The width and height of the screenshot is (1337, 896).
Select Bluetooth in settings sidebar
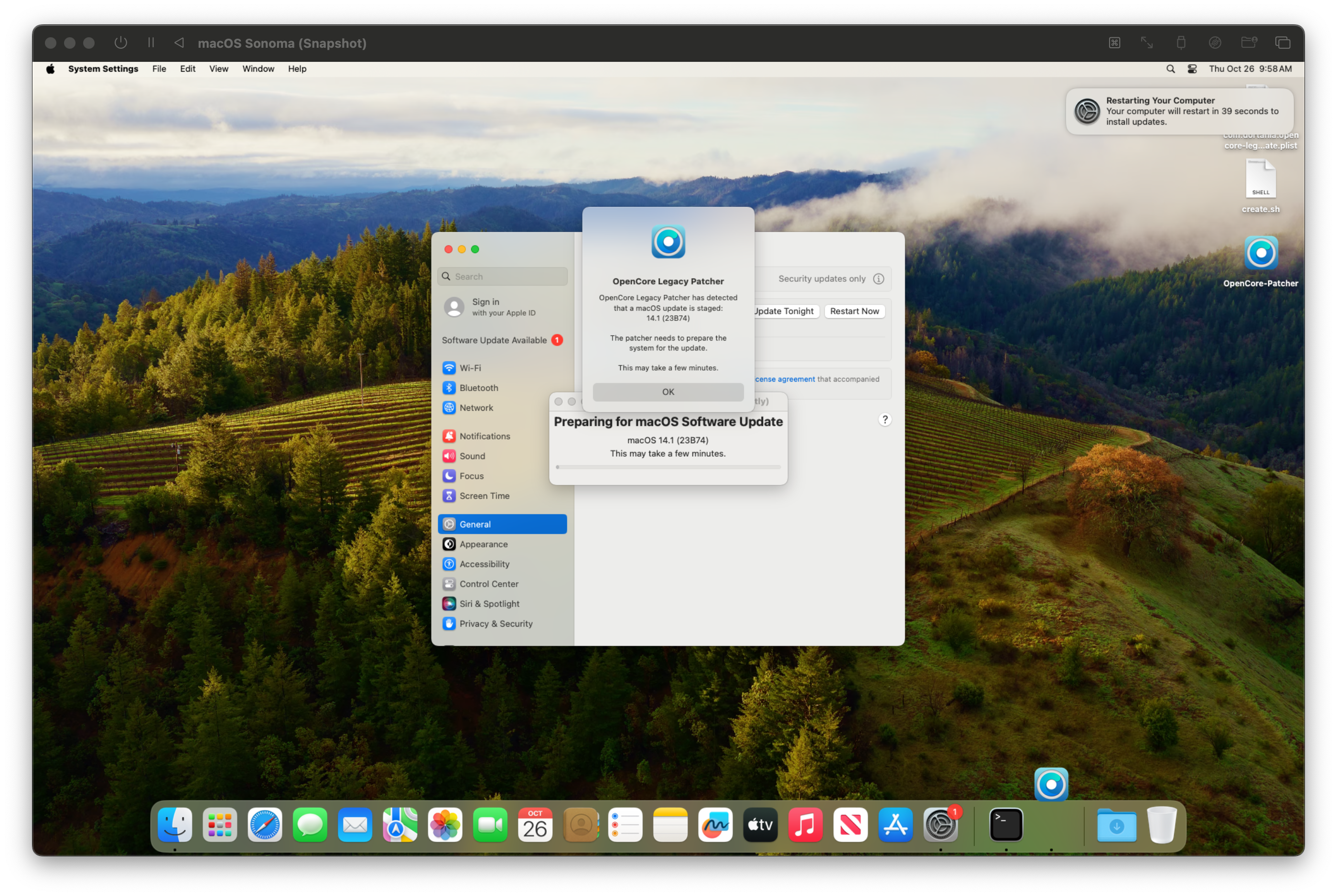point(502,388)
